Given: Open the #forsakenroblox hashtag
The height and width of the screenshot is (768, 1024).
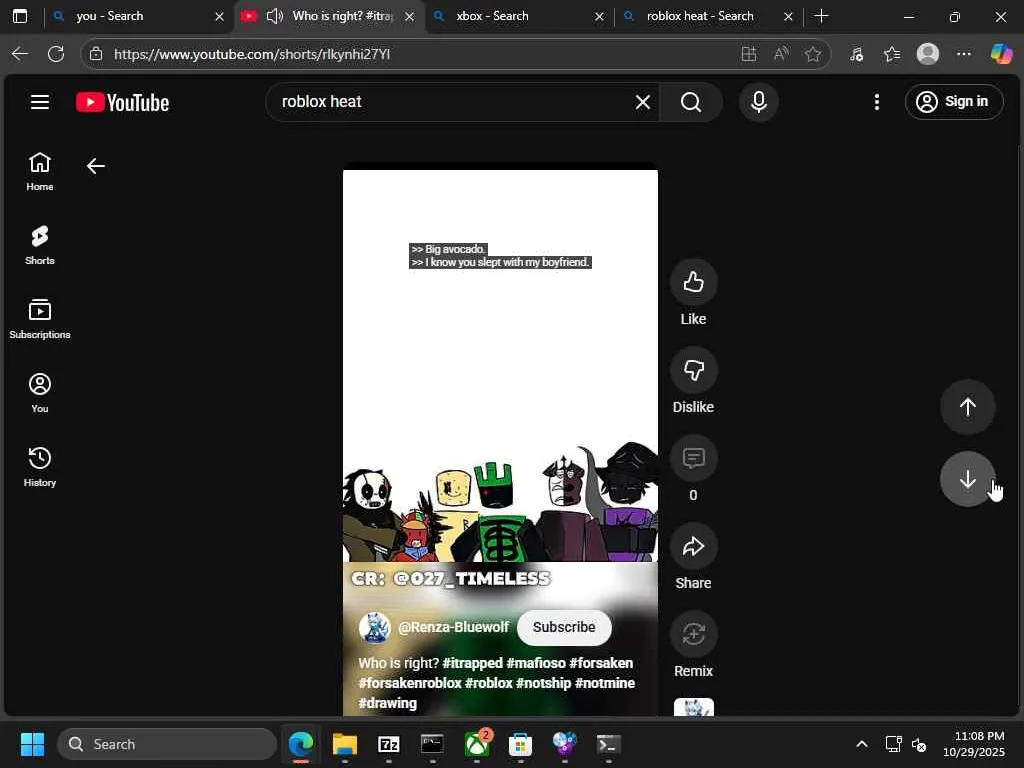Looking at the screenshot, I should [x=410, y=683].
